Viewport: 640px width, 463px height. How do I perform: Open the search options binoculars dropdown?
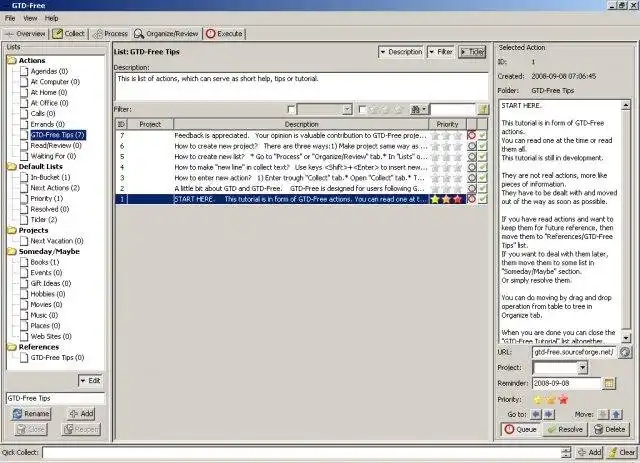[418, 109]
